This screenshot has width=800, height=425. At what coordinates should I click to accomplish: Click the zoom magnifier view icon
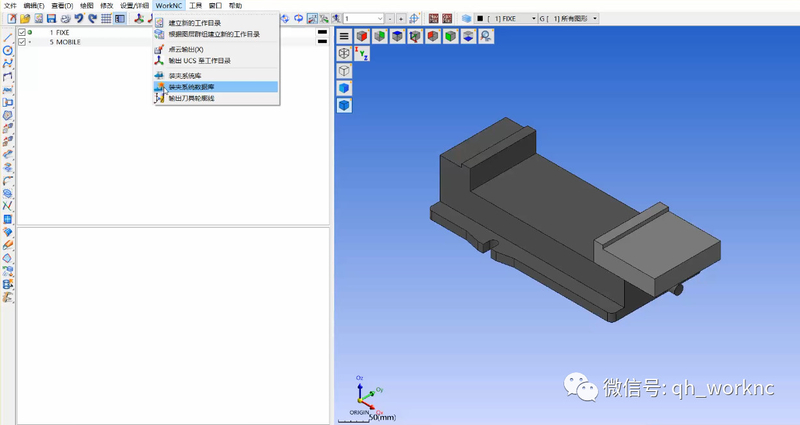click(x=486, y=36)
